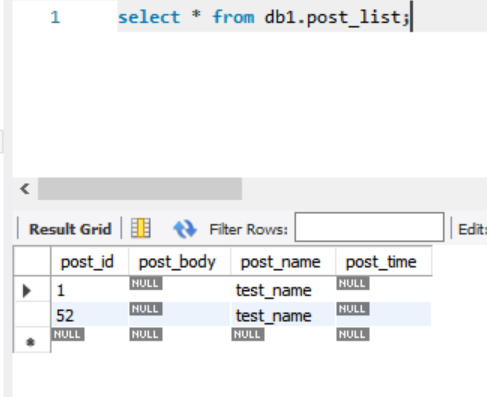Click post_time NULL in new row
Viewport: 487px width, 397px height.
tap(353, 334)
